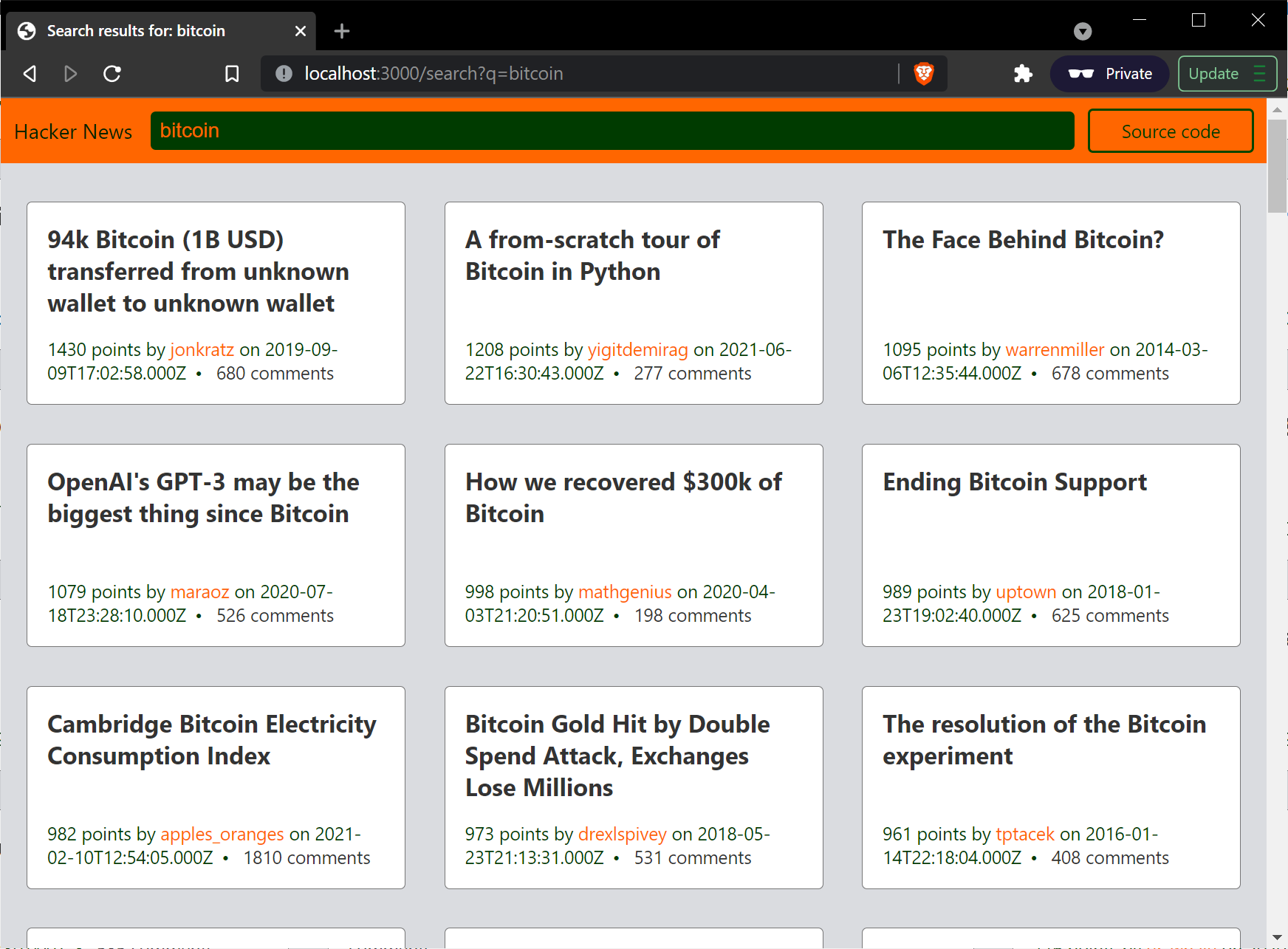The width and height of the screenshot is (1288, 949).
Task: Click the address bar URL
Action: [x=434, y=74]
